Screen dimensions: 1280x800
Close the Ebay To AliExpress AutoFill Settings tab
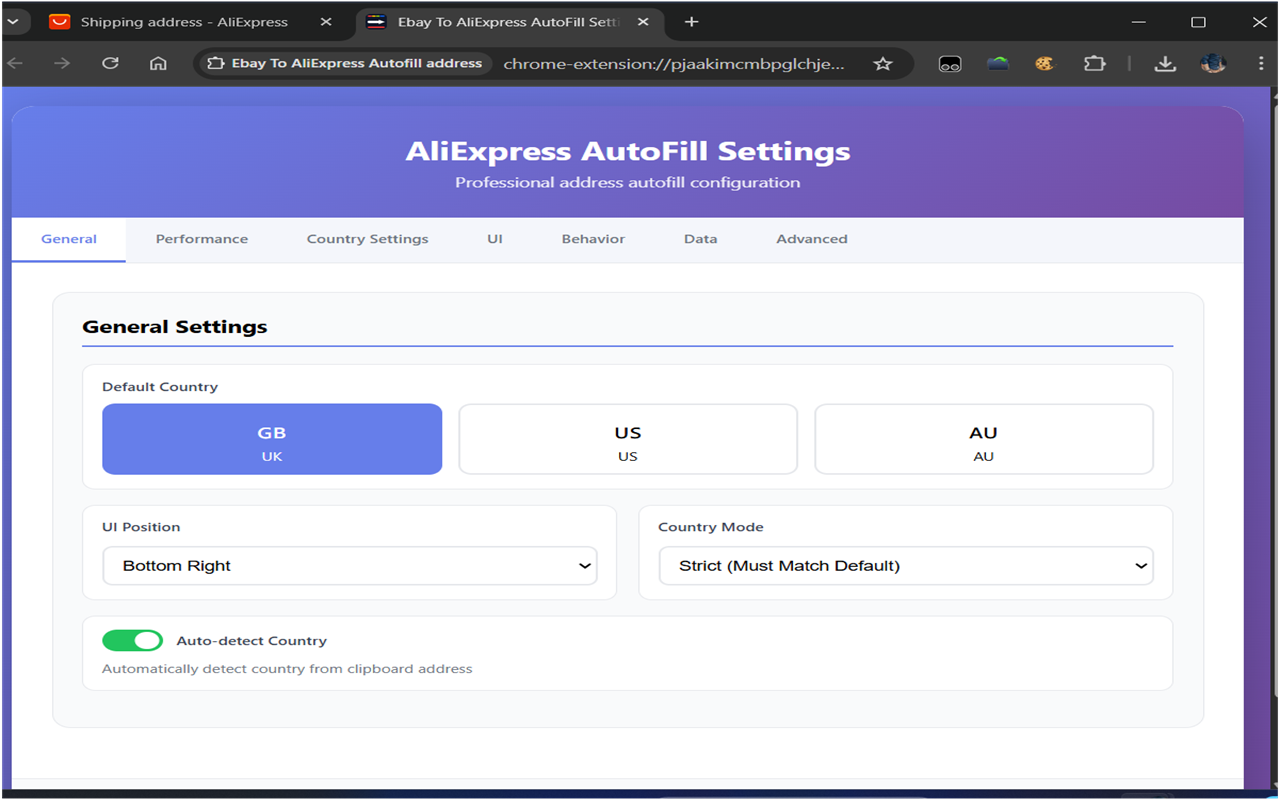pos(643,21)
